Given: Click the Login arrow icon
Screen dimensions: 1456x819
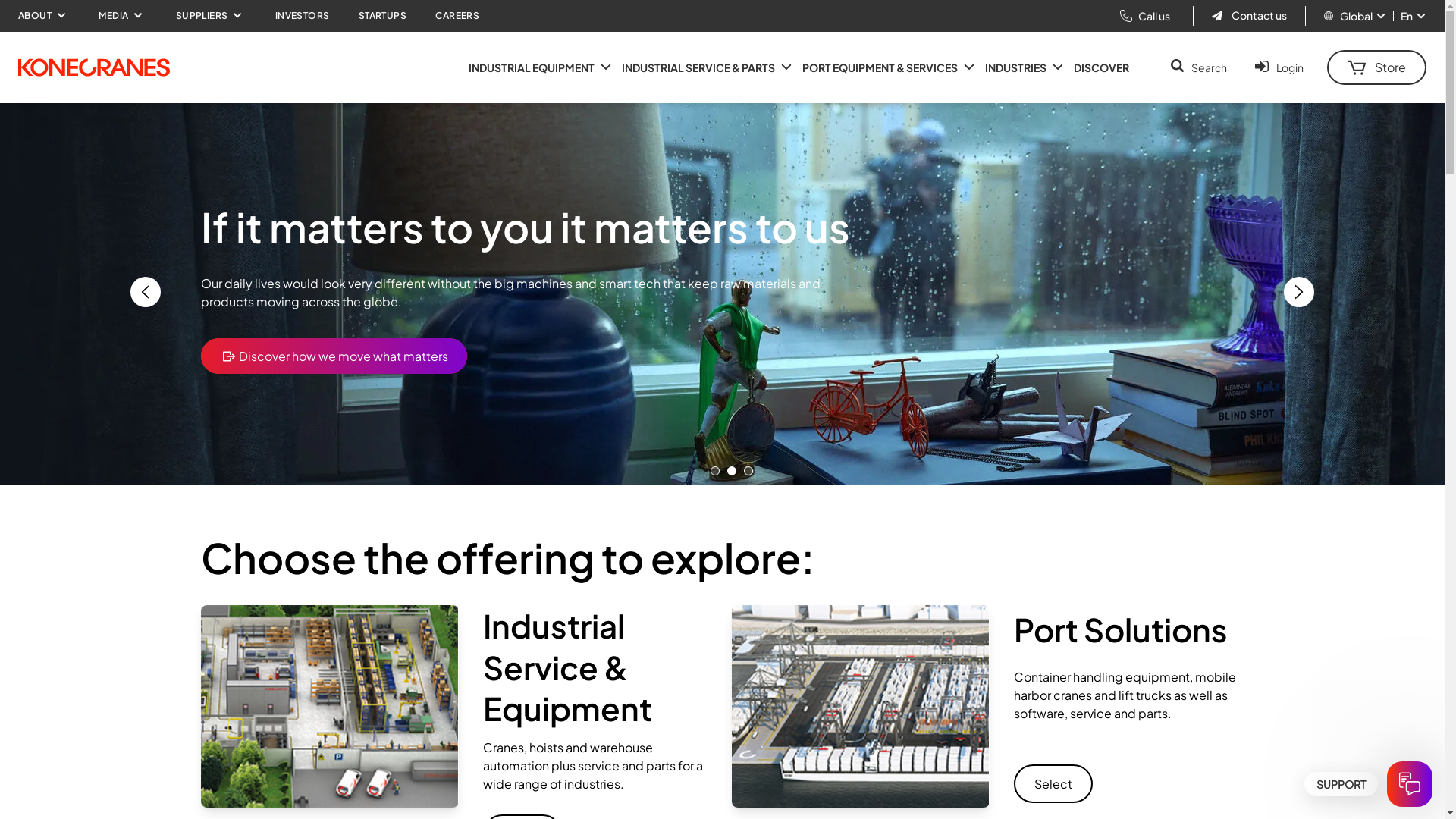Looking at the screenshot, I should coord(1262,67).
